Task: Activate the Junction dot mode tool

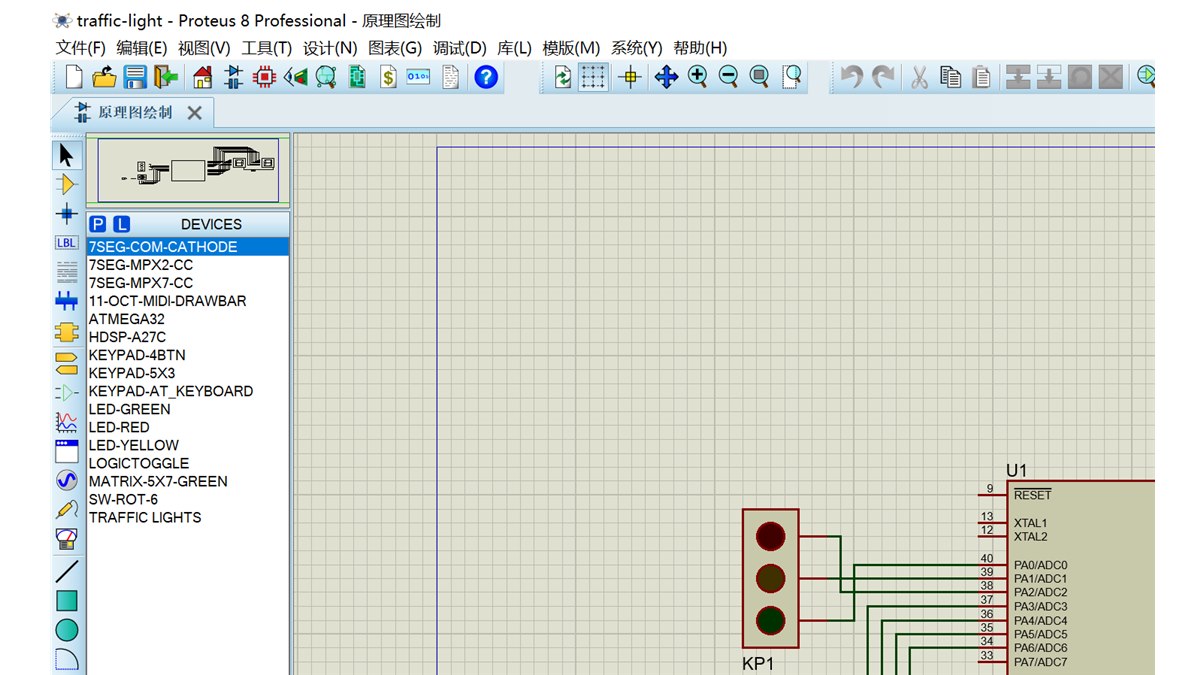Action: coord(66,213)
